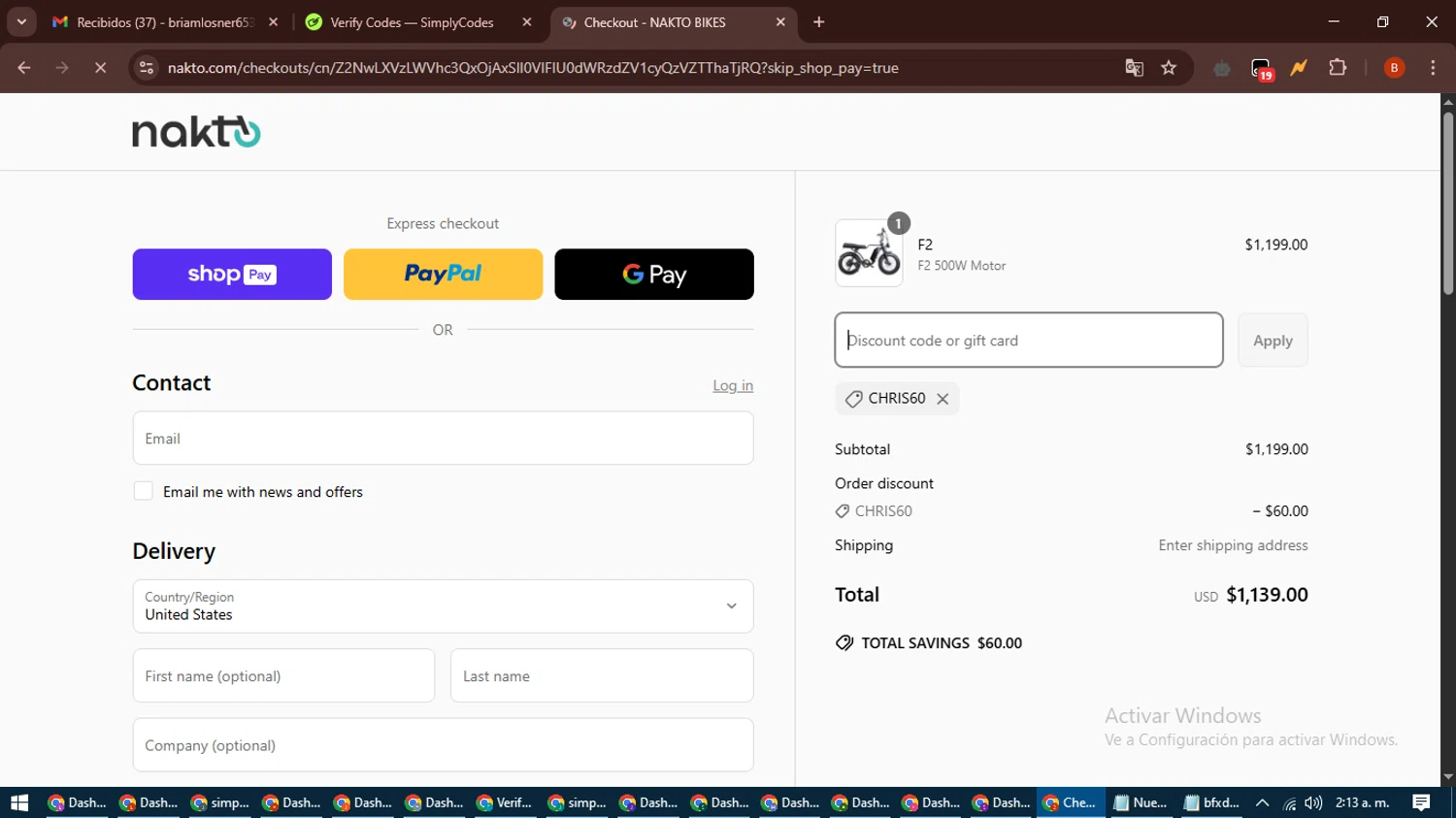
Task: Click the $1,139.00 total amount
Action: click(1267, 595)
